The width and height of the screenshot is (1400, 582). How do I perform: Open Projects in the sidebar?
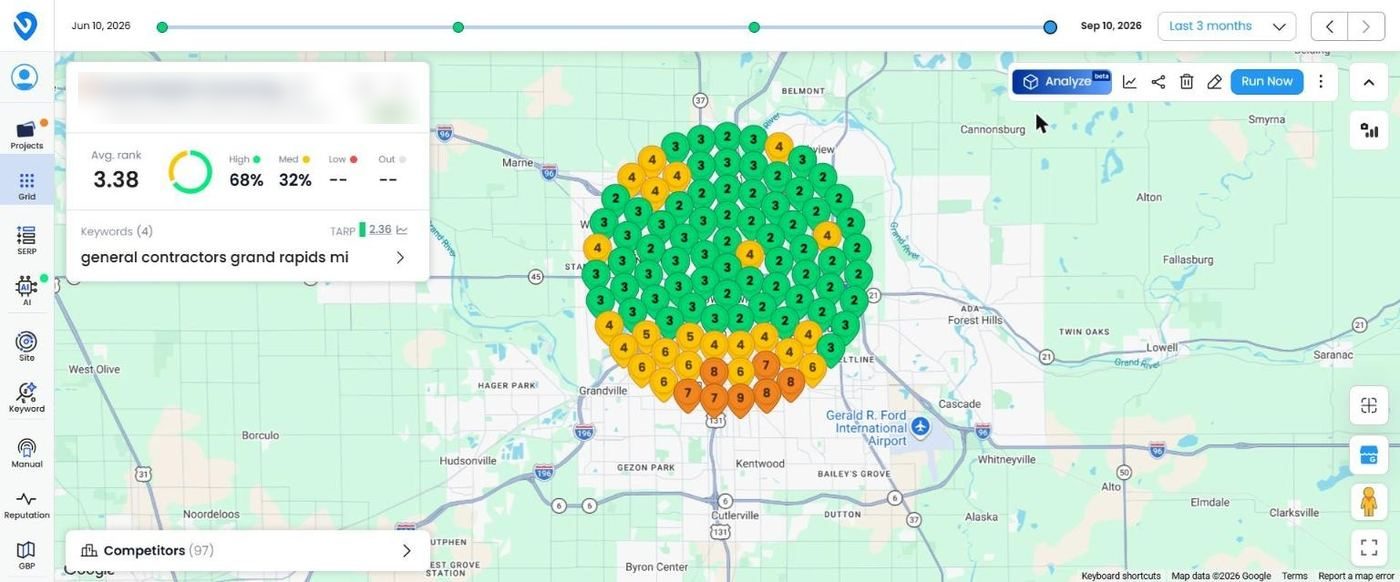(x=27, y=134)
